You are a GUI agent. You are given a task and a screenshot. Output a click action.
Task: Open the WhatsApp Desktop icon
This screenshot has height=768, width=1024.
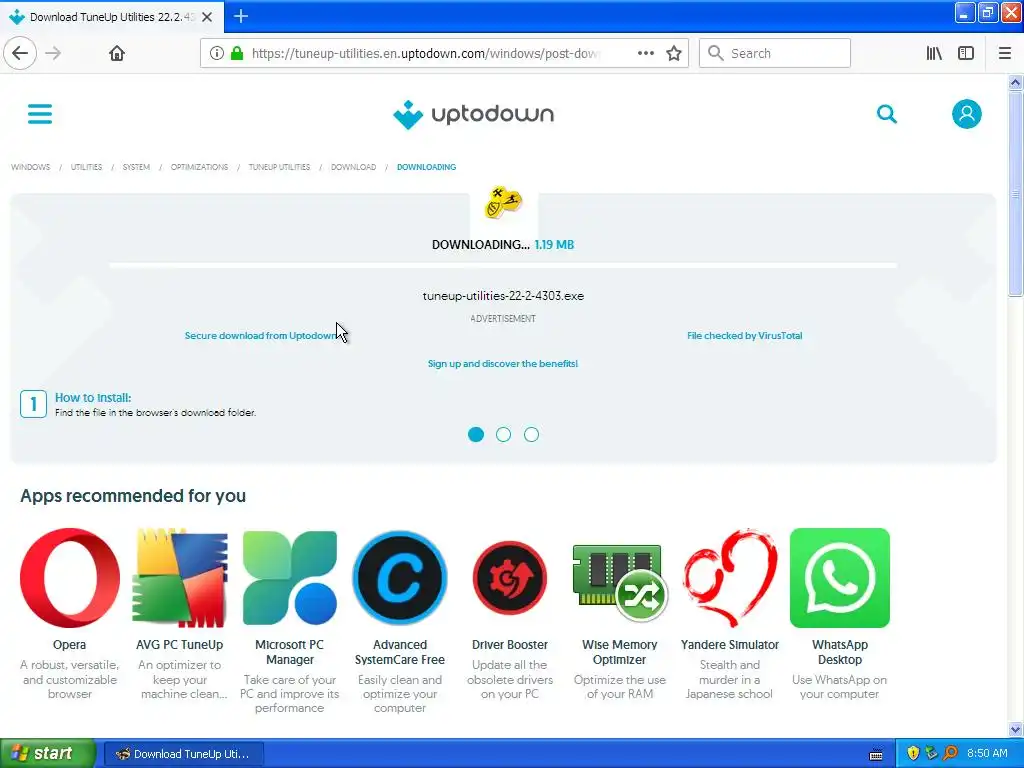[x=840, y=577]
